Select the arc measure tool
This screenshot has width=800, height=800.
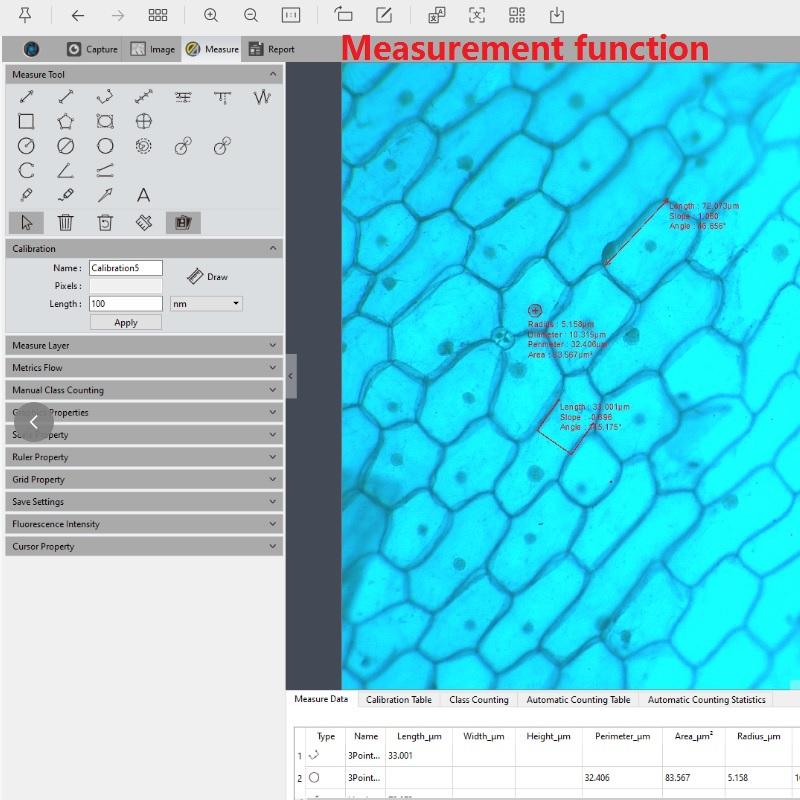click(27, 170)
